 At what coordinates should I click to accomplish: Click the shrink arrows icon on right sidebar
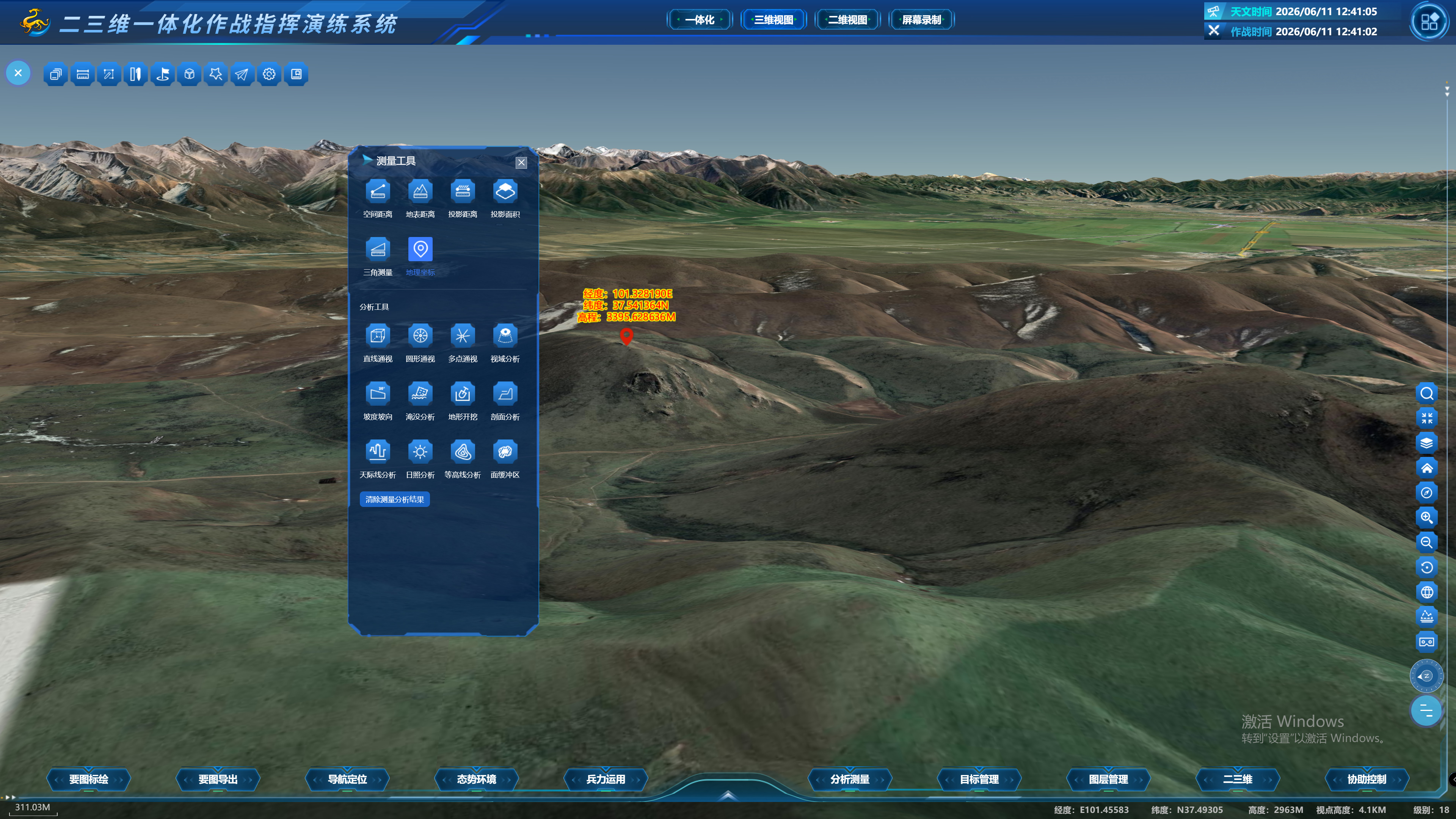point(1426,418)
